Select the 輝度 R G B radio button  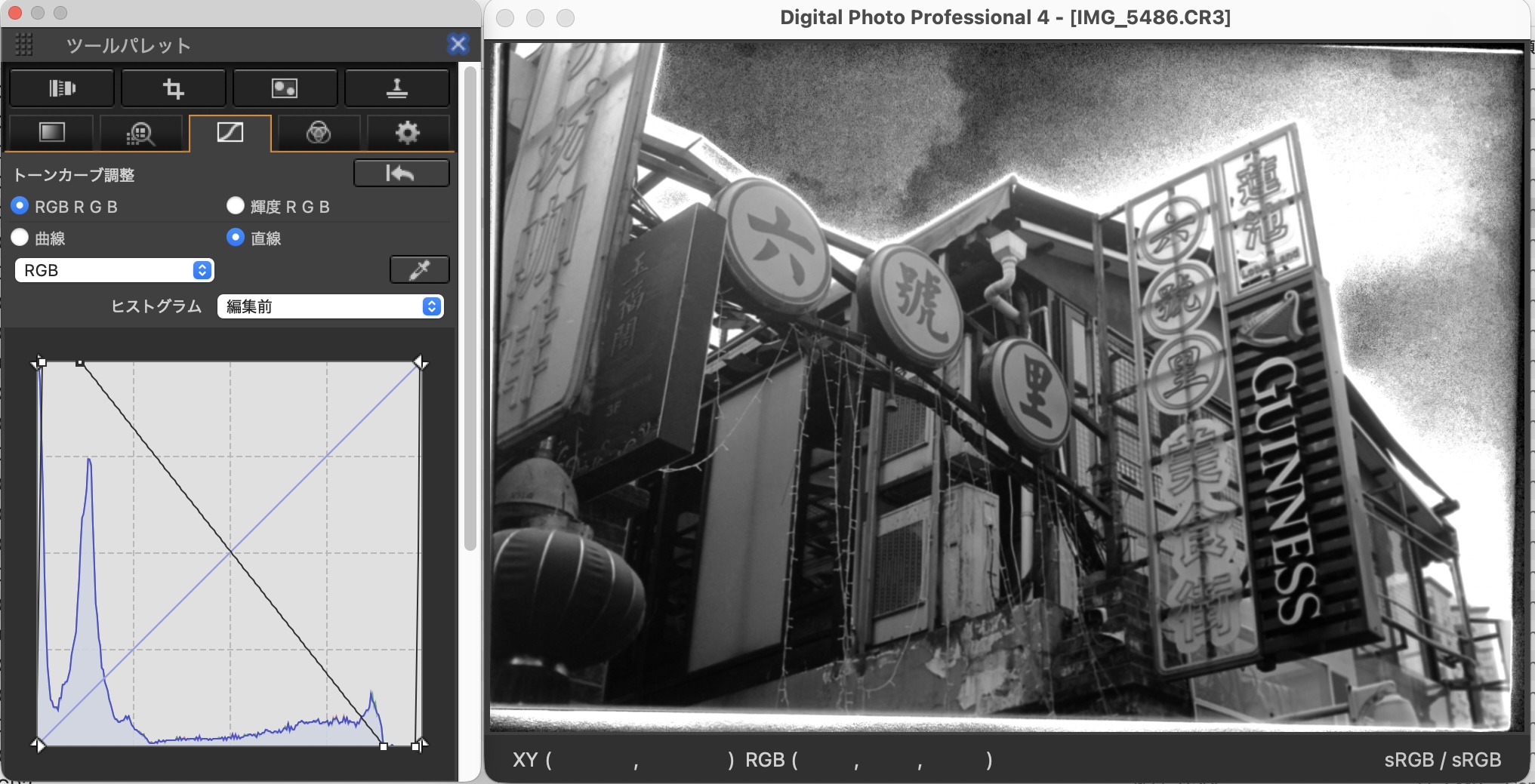tap(236, 206)
